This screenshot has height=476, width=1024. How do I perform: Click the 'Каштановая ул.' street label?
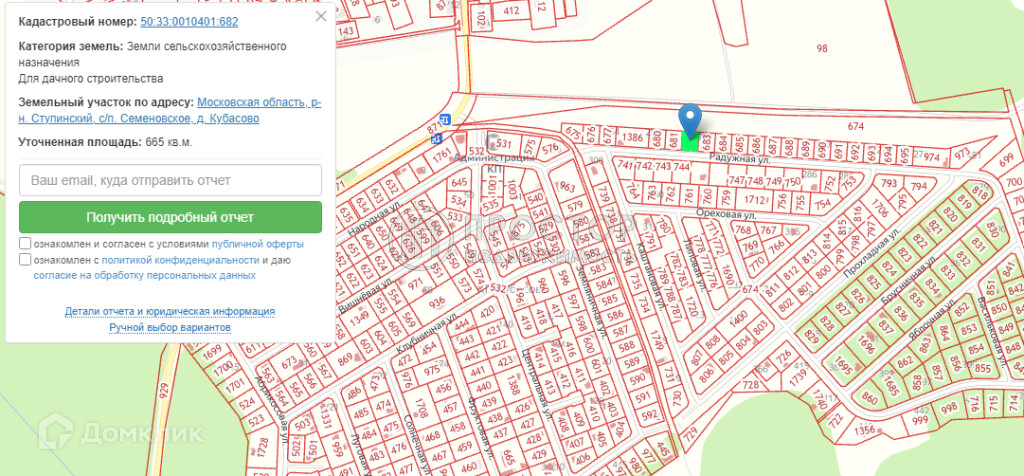point(650,278)
